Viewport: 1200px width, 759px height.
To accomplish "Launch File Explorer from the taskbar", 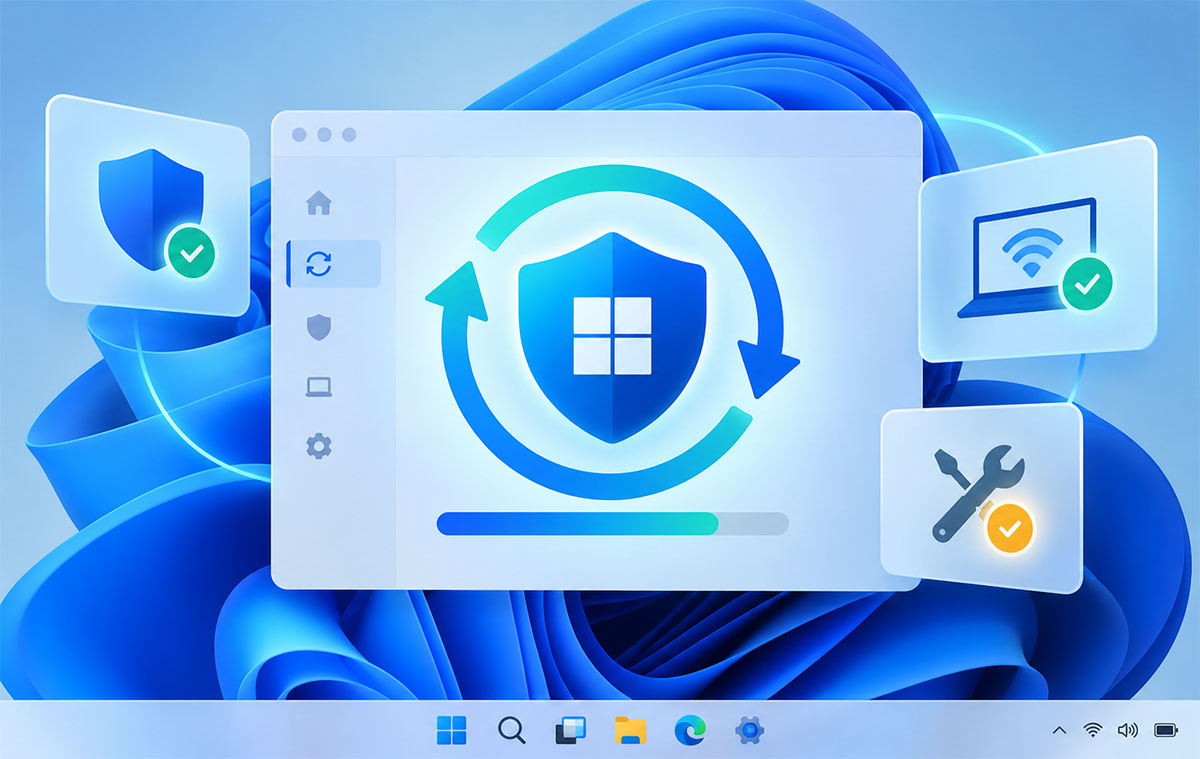I will click(630, 731).
